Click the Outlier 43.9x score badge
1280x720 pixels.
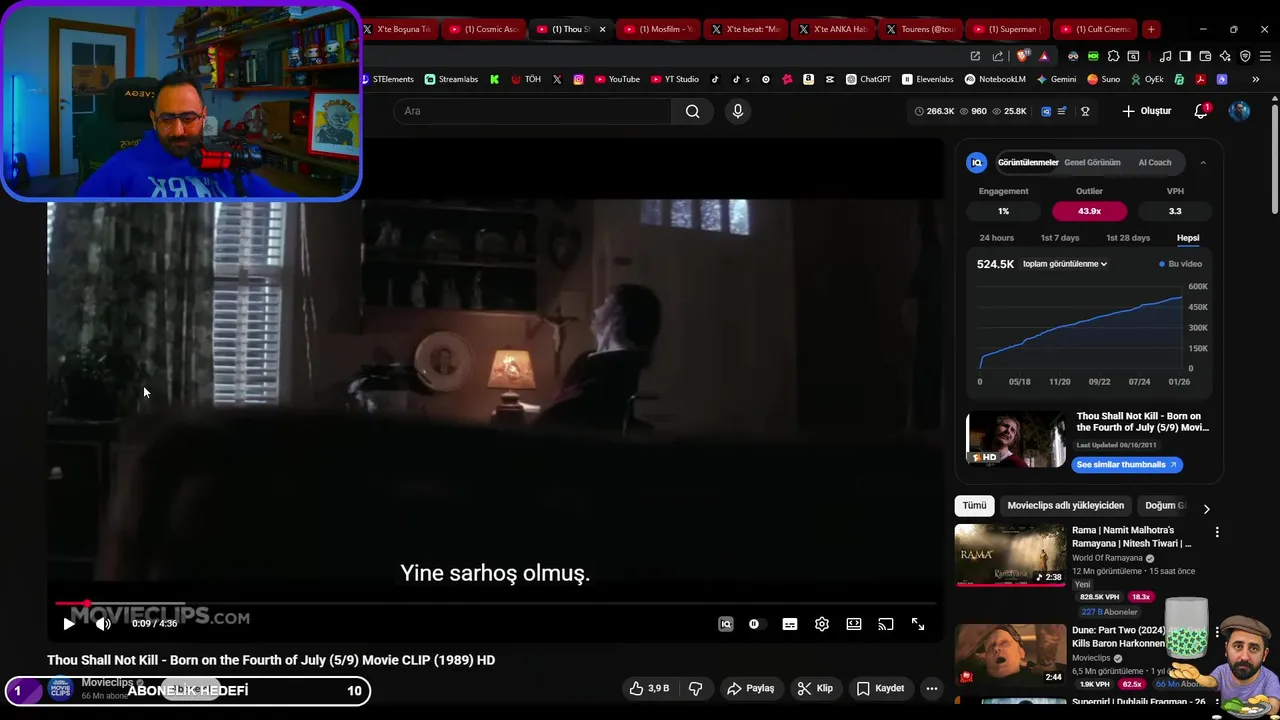1089,211
